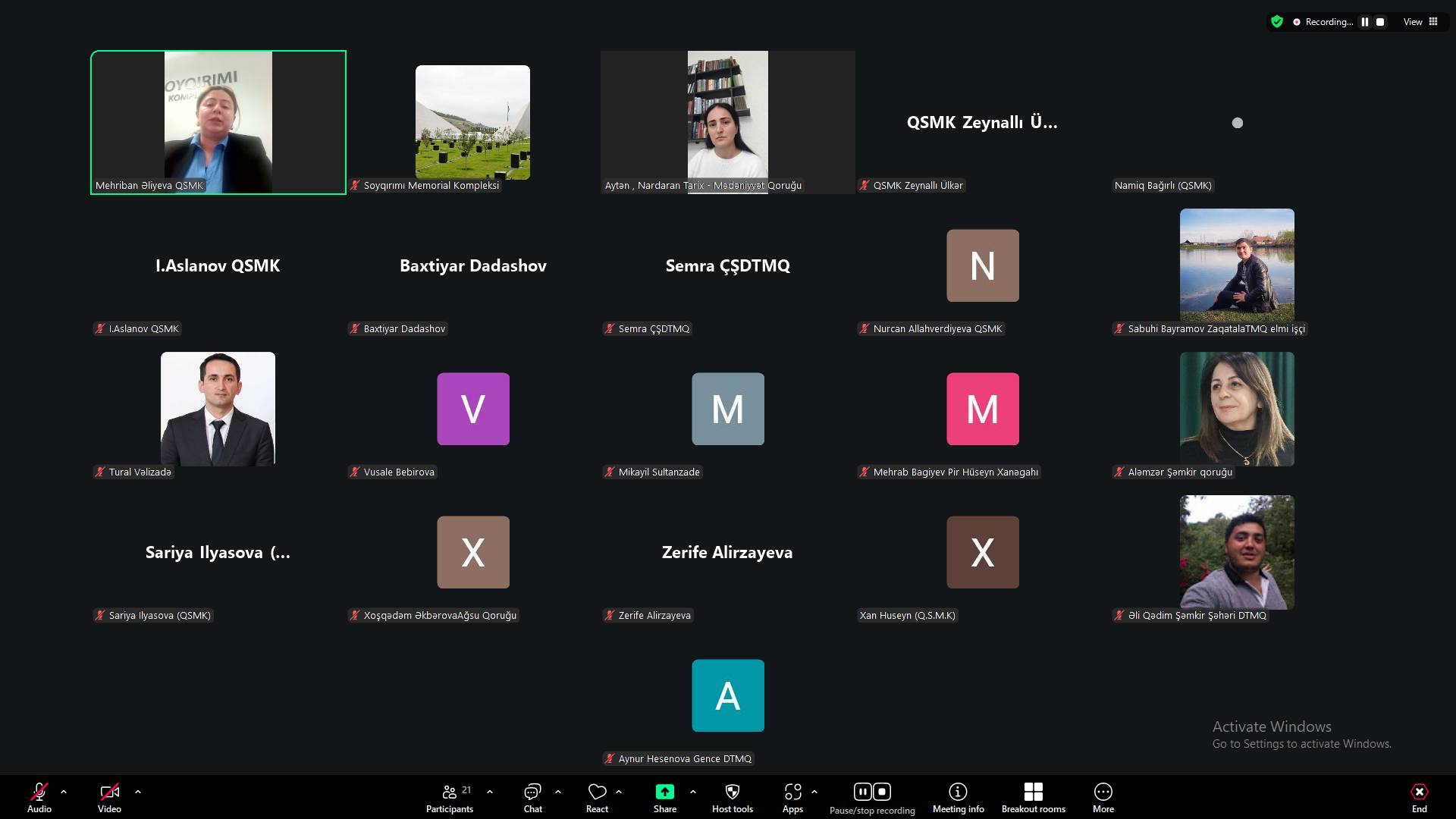Image resolution: width=1456 pixels, height=819 pixels.
Task: Click the green Share screen icon
Action: [x=664, y=792]
